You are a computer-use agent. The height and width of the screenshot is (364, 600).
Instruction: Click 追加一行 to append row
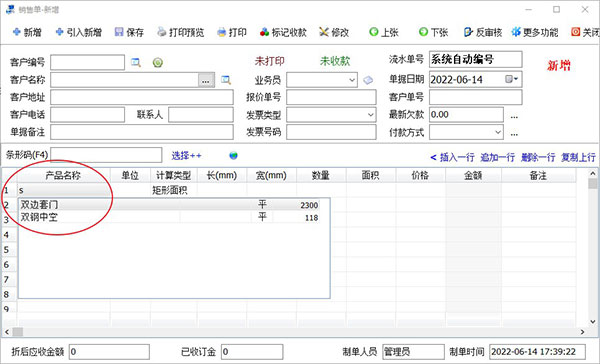[x=497, y=157]
